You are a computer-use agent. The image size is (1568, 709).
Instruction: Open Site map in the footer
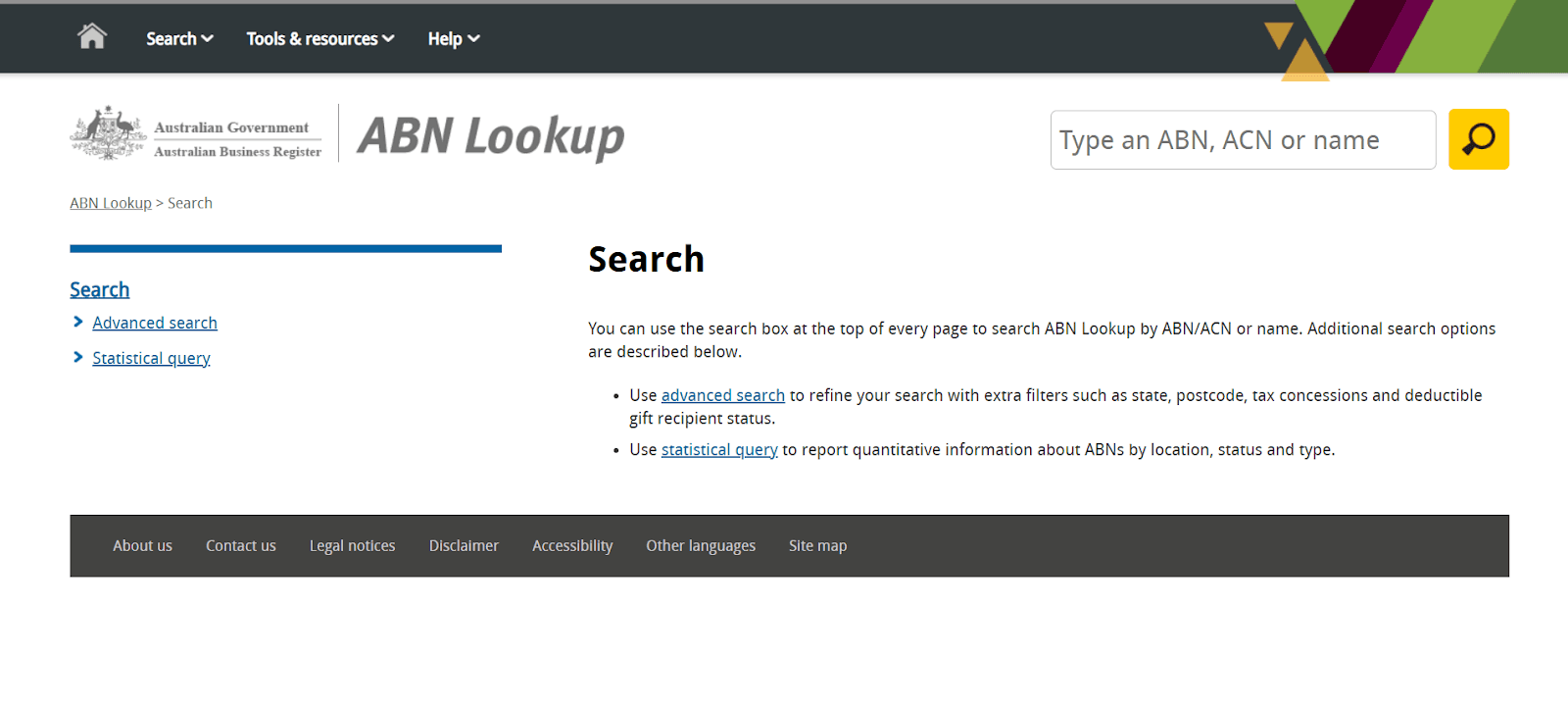[817, 545]
